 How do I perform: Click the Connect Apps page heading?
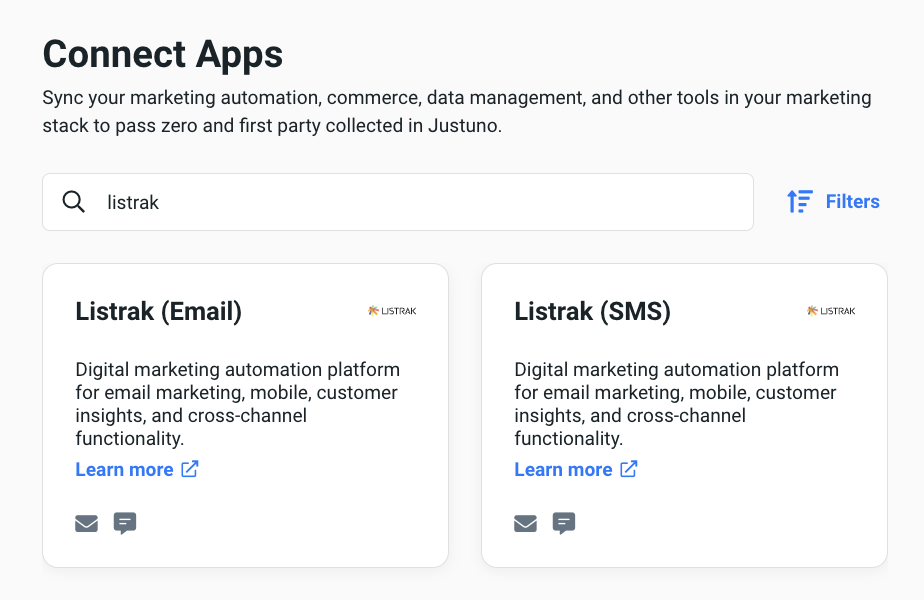point(163,54)
